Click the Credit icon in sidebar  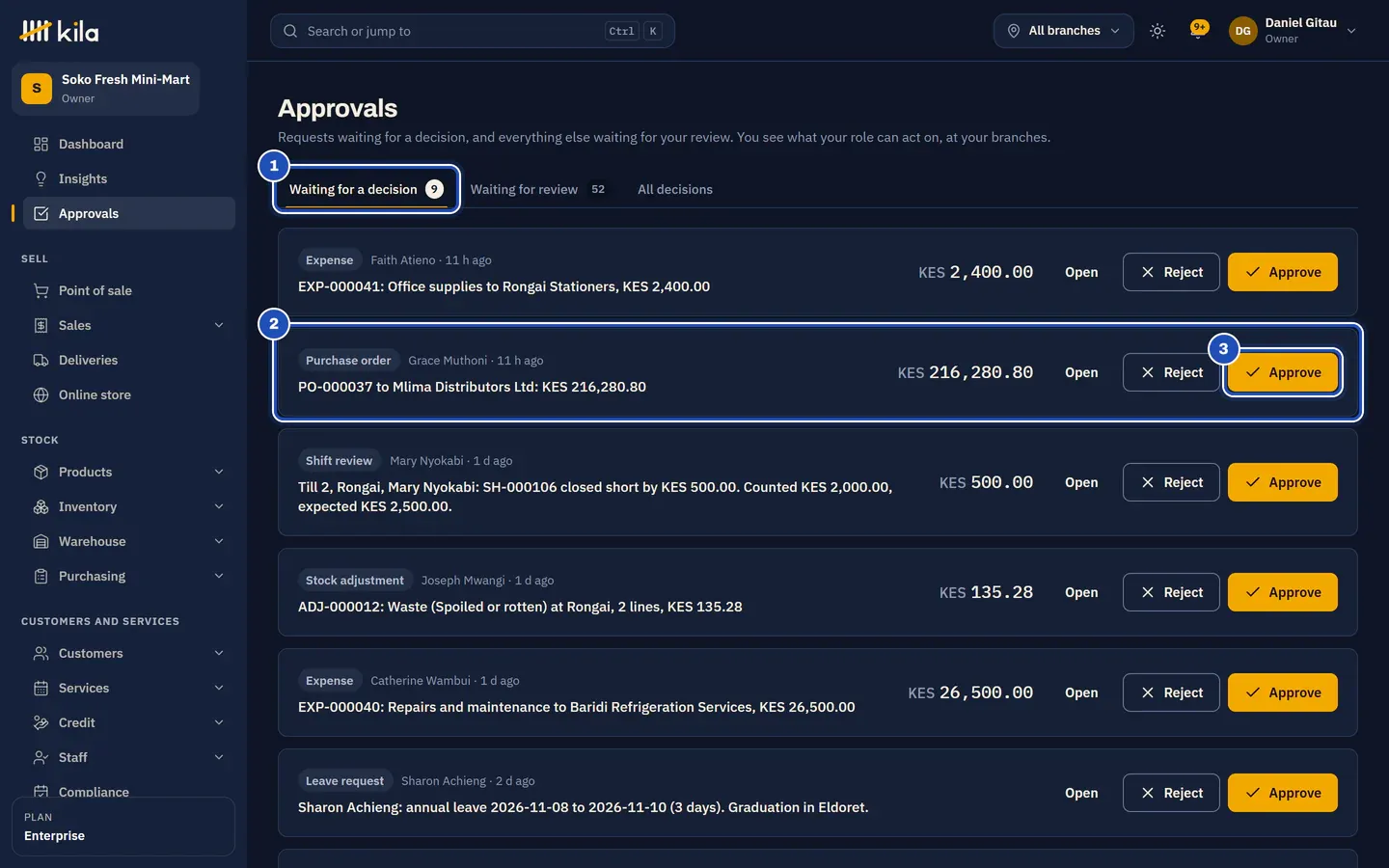(41, 722)
